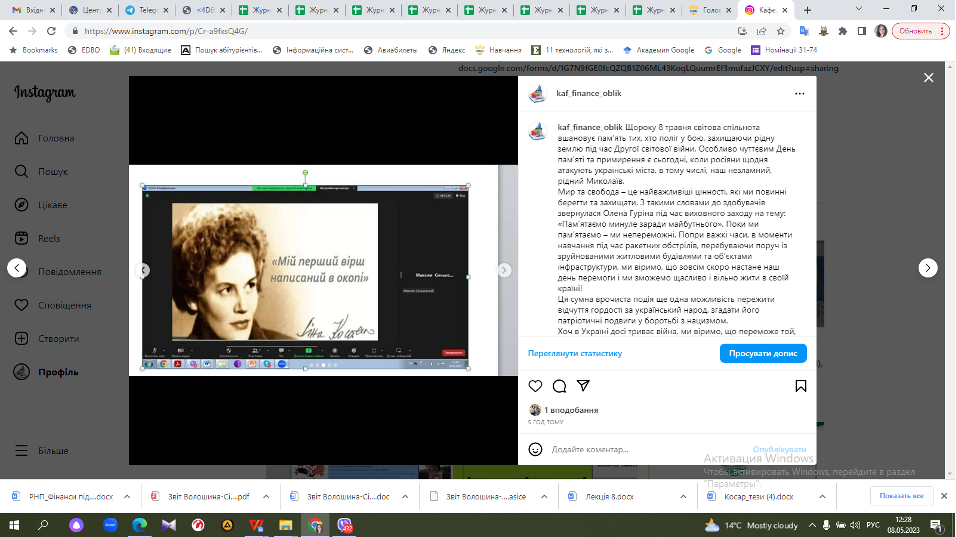Click the comment speech bubble icon
956x537 pixels.
560,386
